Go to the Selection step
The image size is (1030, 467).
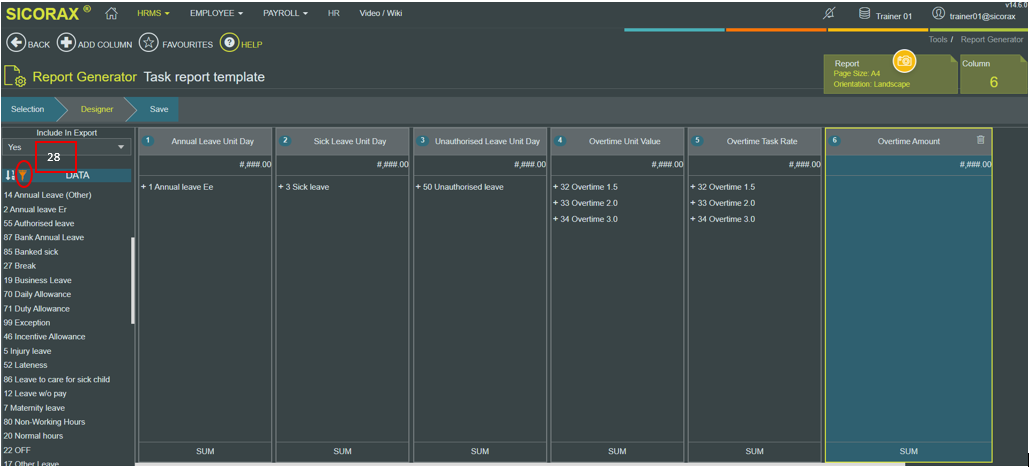[28, 110]
